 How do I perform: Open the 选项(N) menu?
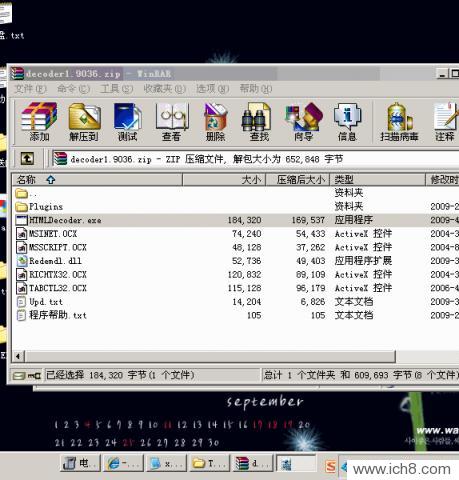click(212, 89)
